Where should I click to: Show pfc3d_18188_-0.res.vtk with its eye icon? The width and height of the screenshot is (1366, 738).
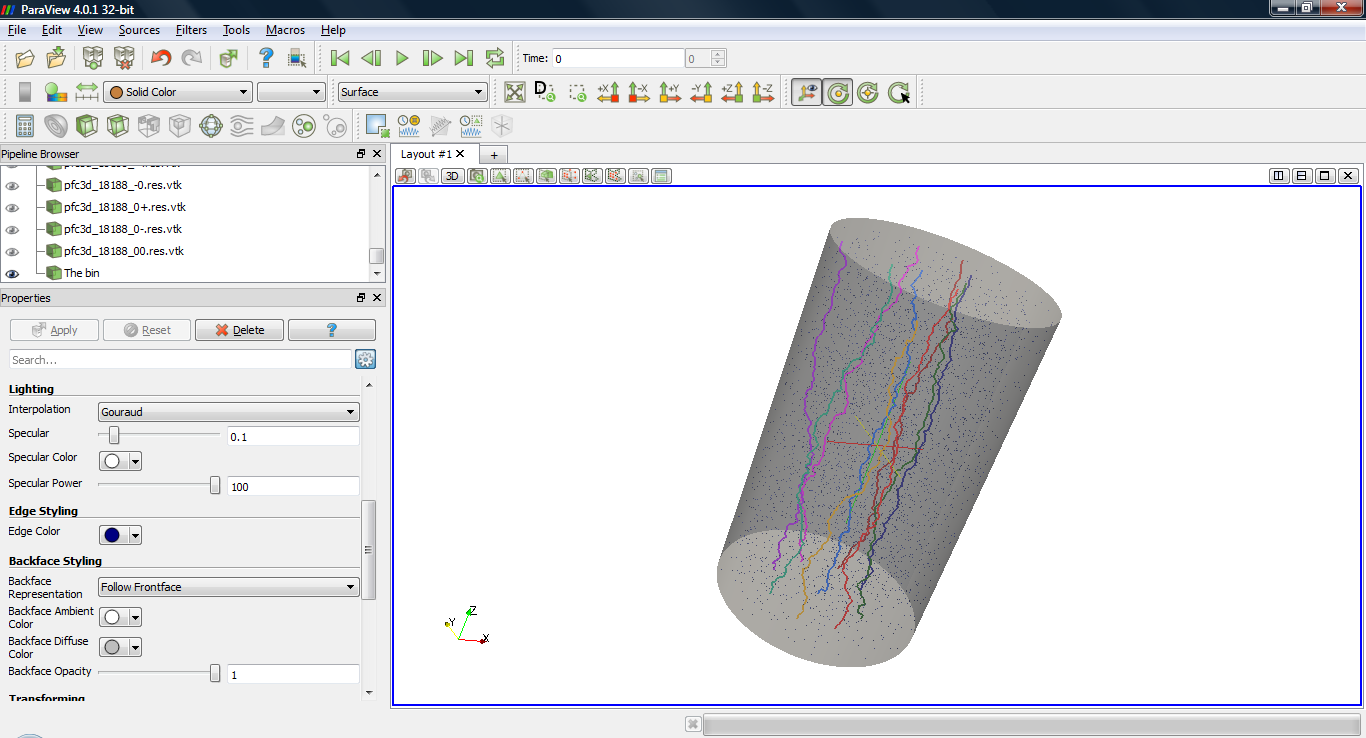point(13,185)
